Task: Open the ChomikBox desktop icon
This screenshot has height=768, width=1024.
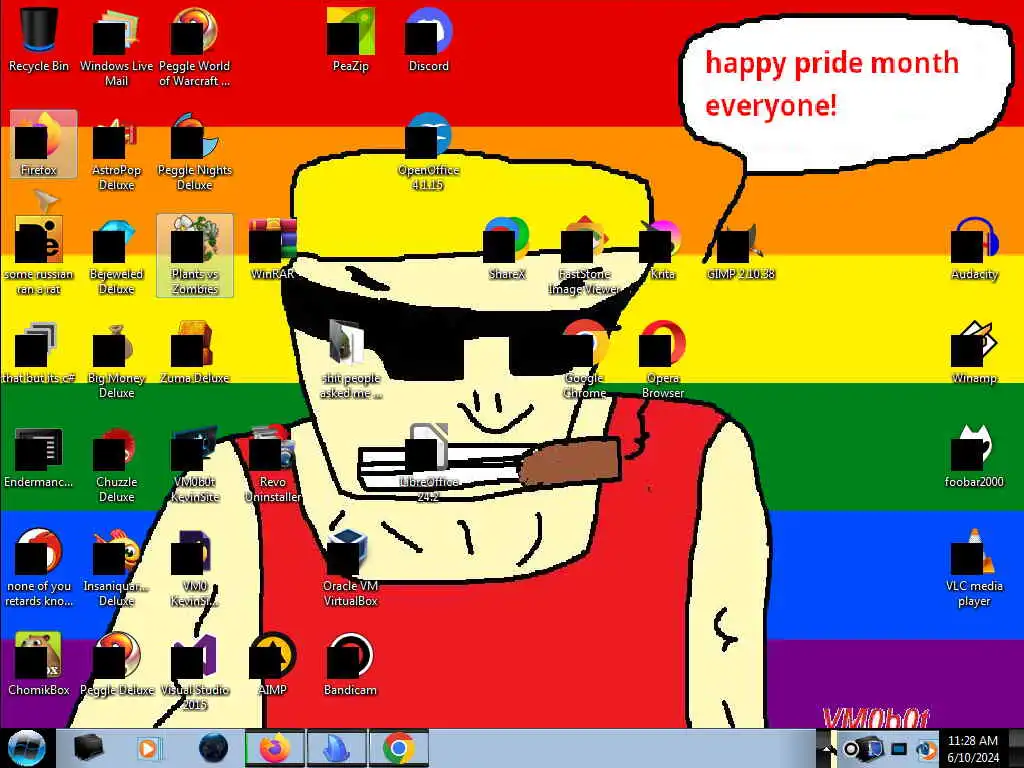Action: coord(39,665)
